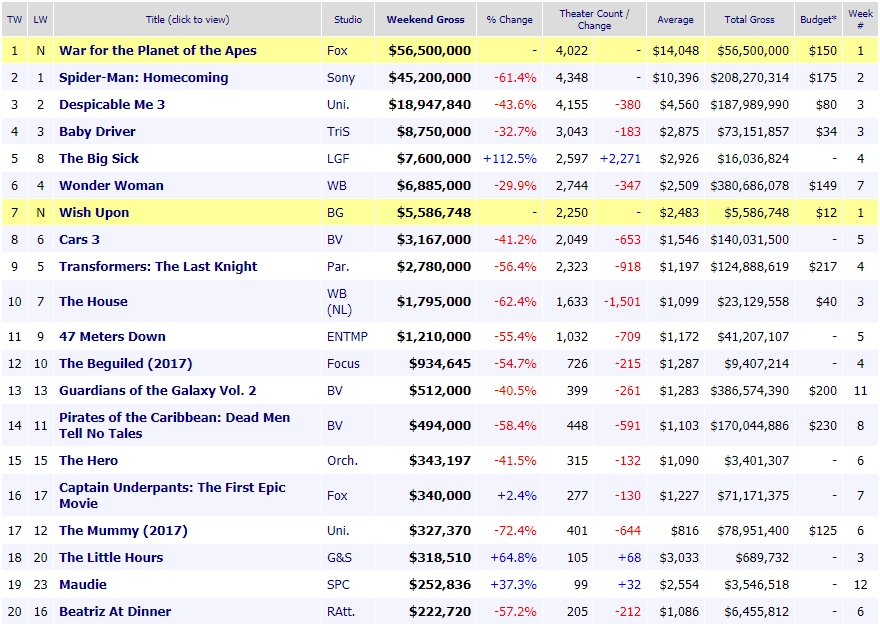
Task: Open Captain Underpants: The First Epic Movie
Action: (x=172, y=495)
